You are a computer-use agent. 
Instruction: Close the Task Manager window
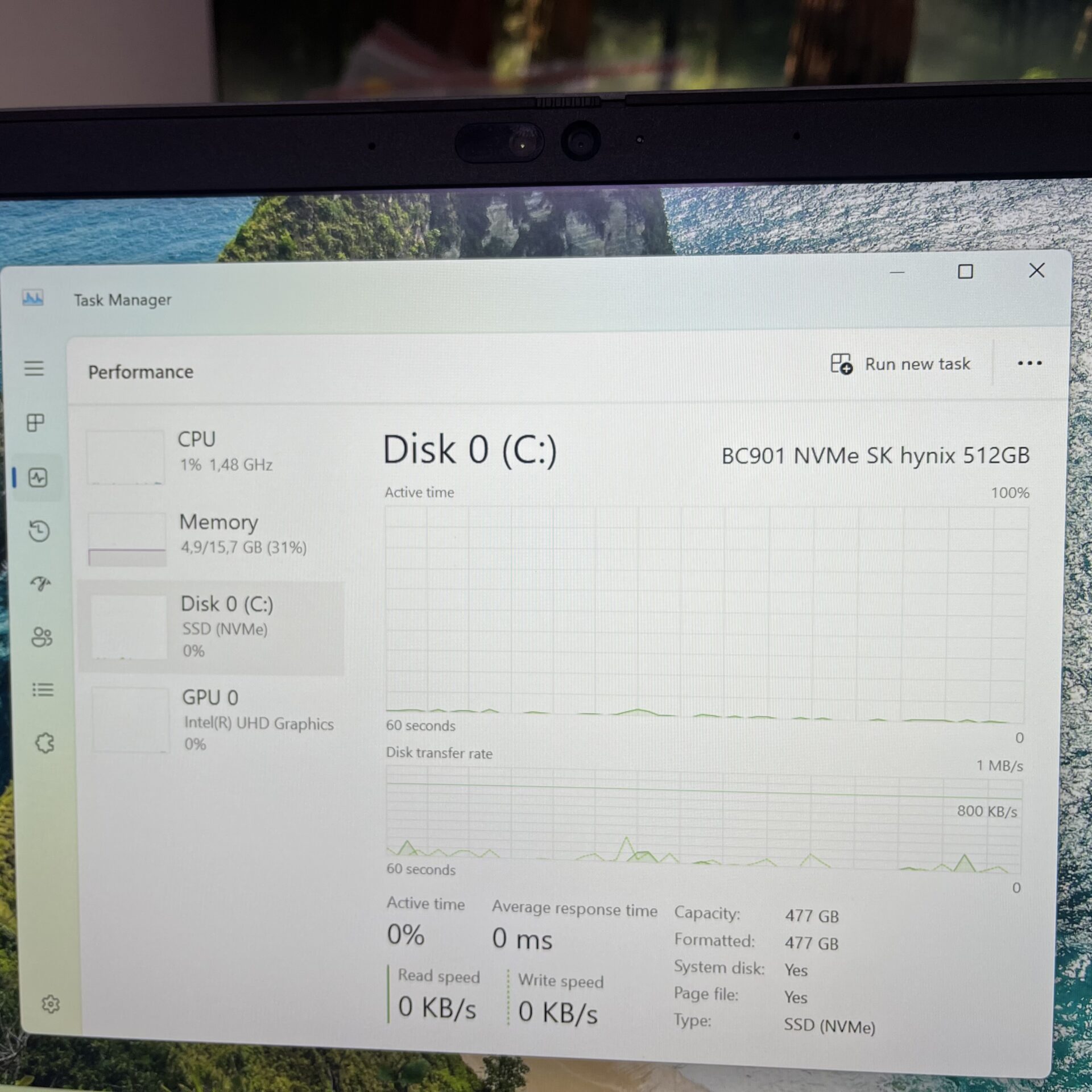click(1037, 270)
